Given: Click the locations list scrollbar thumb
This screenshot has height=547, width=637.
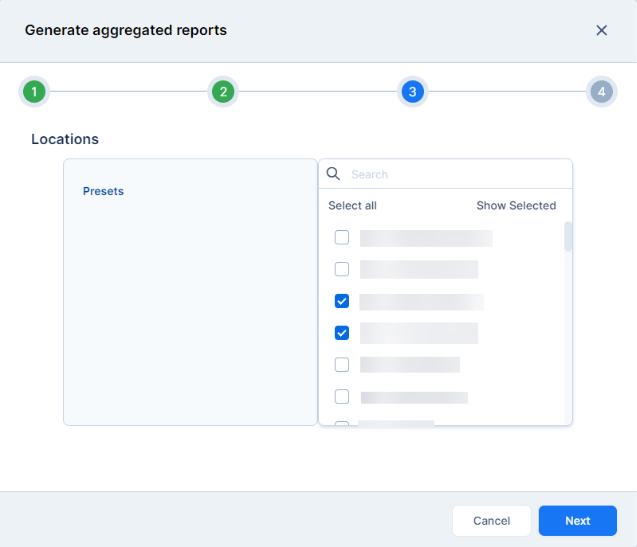Looking at the screenshot, I should 568,237.
